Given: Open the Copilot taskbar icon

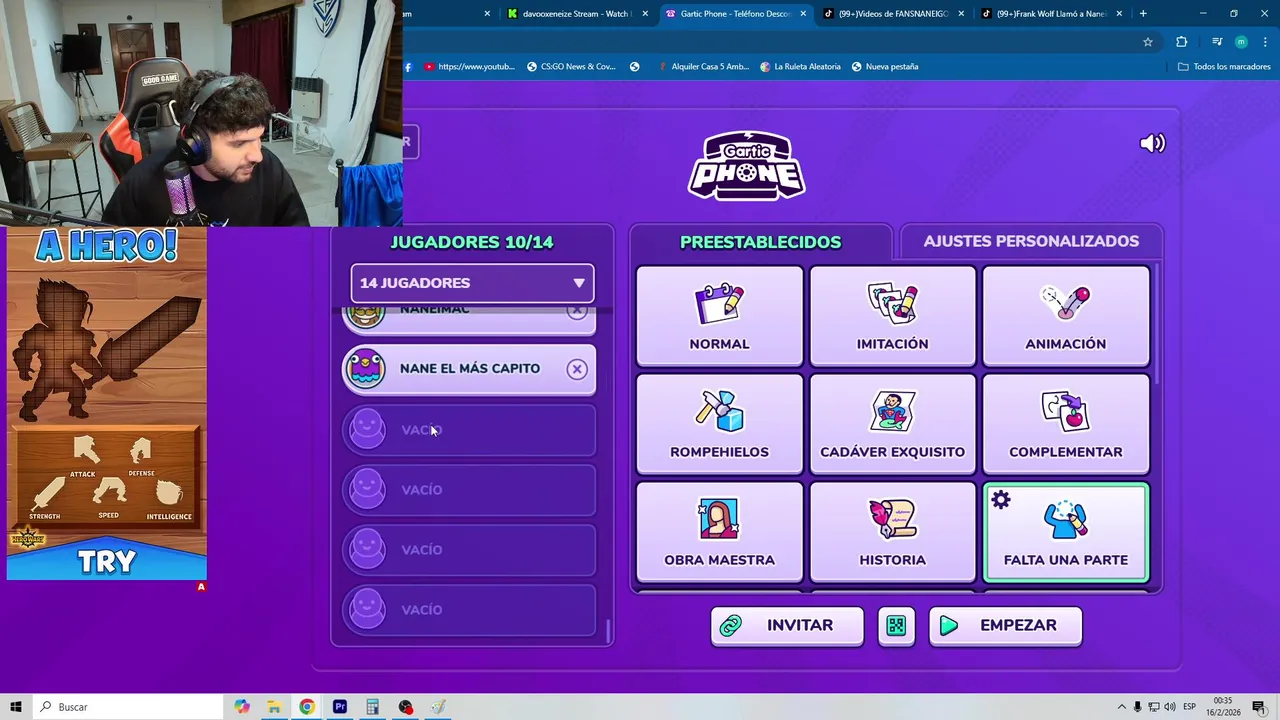Looking at the screenshot, I should click(x=242, y=707).
